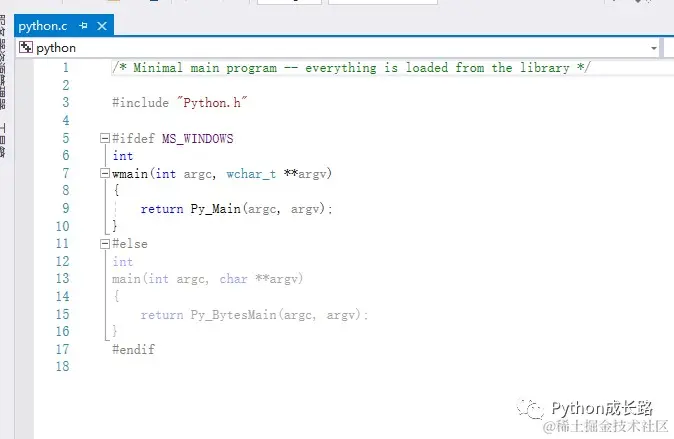Click the #include "Python.h" line
Image resolution: width=674 pixels, height=439 pixels.
click(180, 102)
